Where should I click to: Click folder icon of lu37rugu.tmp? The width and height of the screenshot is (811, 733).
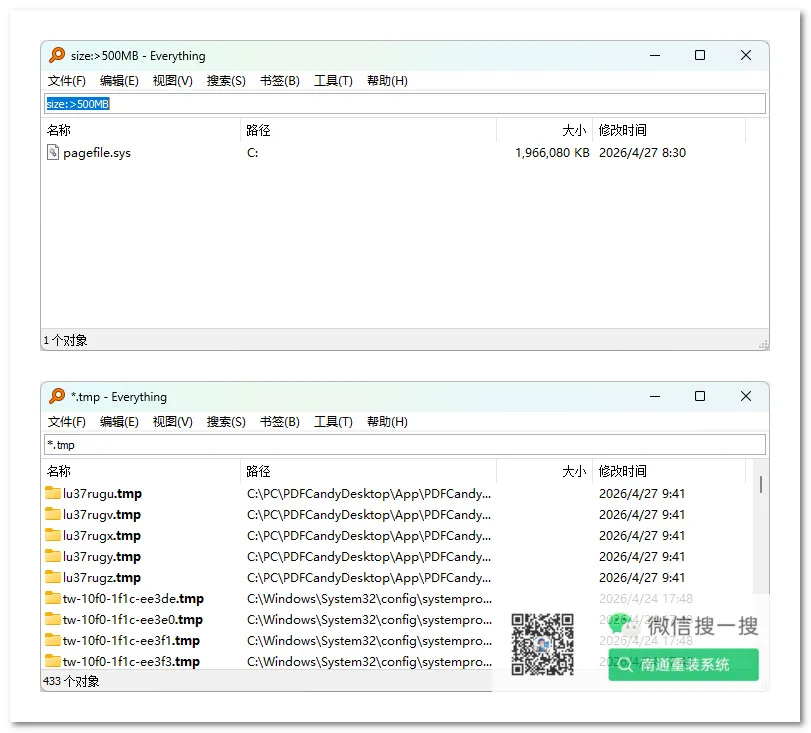point(53,493)
